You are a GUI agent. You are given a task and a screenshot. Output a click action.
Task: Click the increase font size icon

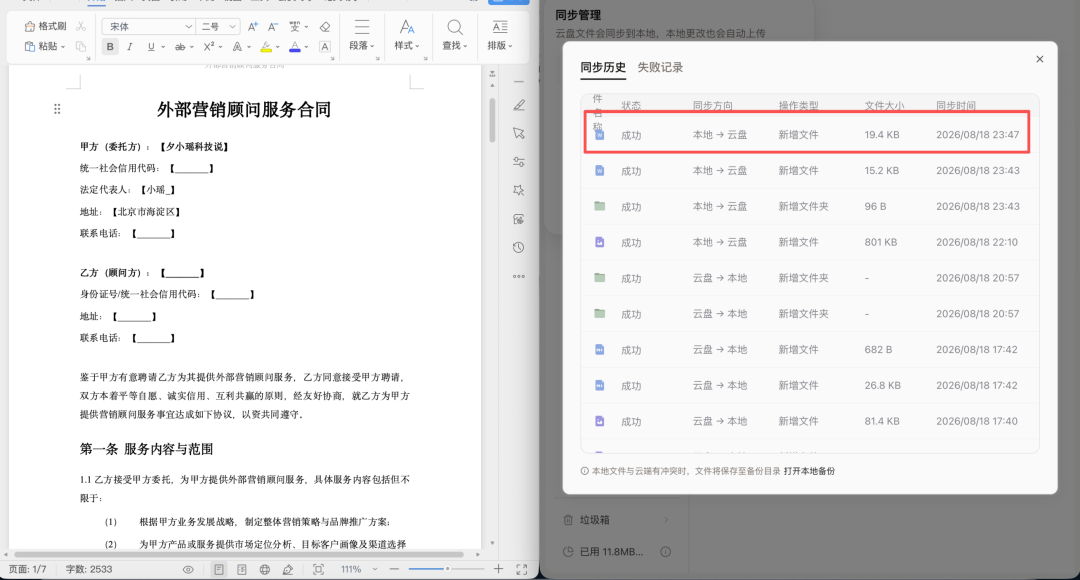tap(253, 26)
